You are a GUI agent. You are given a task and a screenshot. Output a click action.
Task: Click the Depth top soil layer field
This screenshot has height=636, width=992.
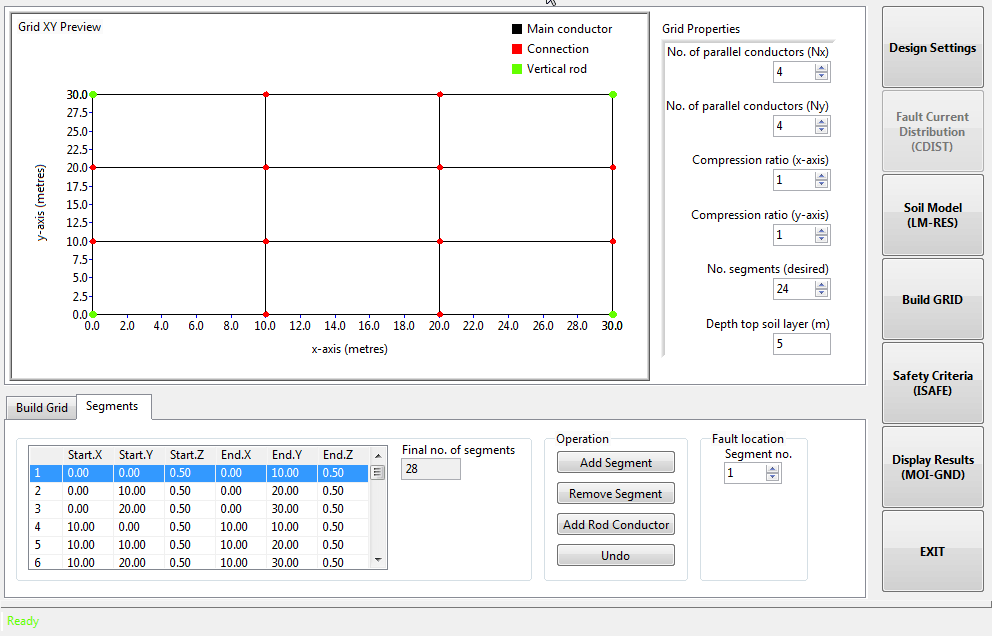click(x=801, y=344)
